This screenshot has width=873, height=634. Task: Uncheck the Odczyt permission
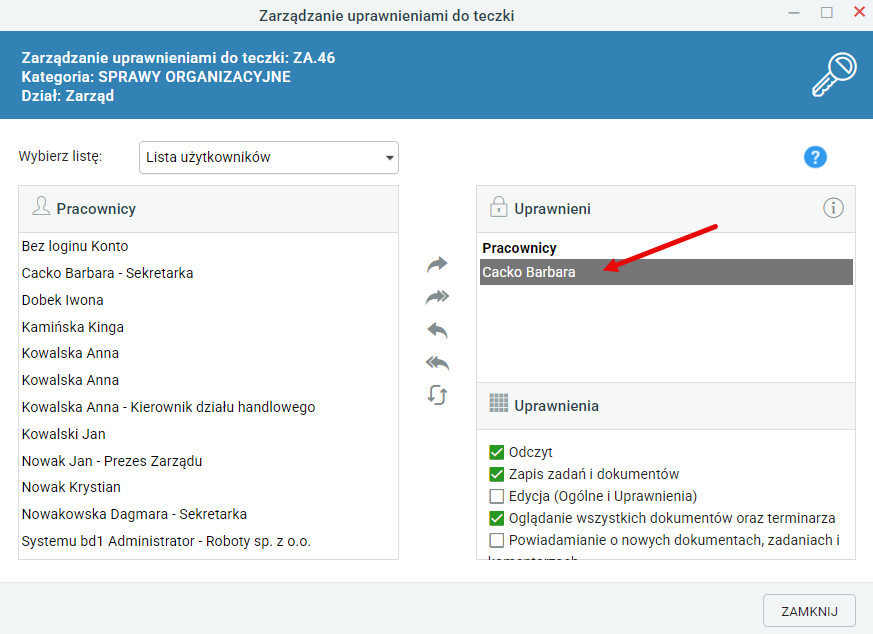click(x=496, y=452)
